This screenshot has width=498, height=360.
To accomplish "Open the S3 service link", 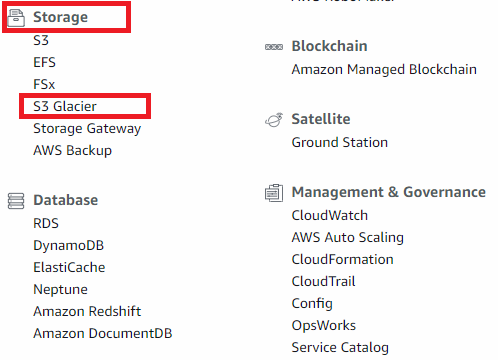I will click(x=41, y=40).
